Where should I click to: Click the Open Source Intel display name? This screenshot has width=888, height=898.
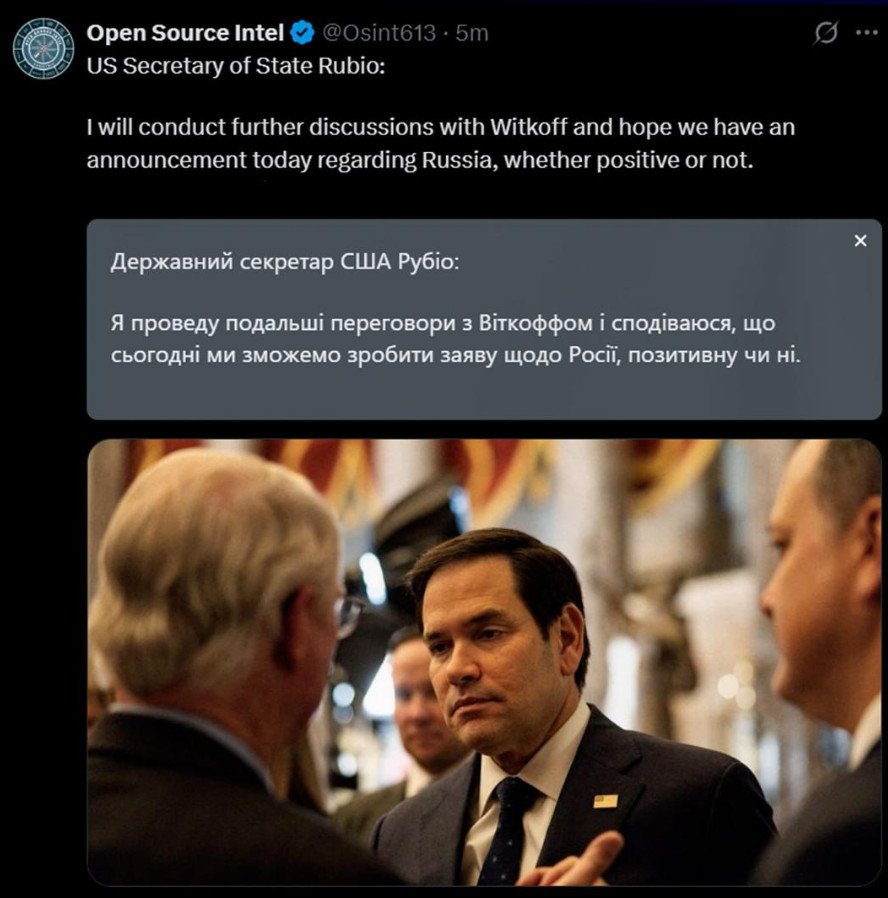(x=185, y=33)
